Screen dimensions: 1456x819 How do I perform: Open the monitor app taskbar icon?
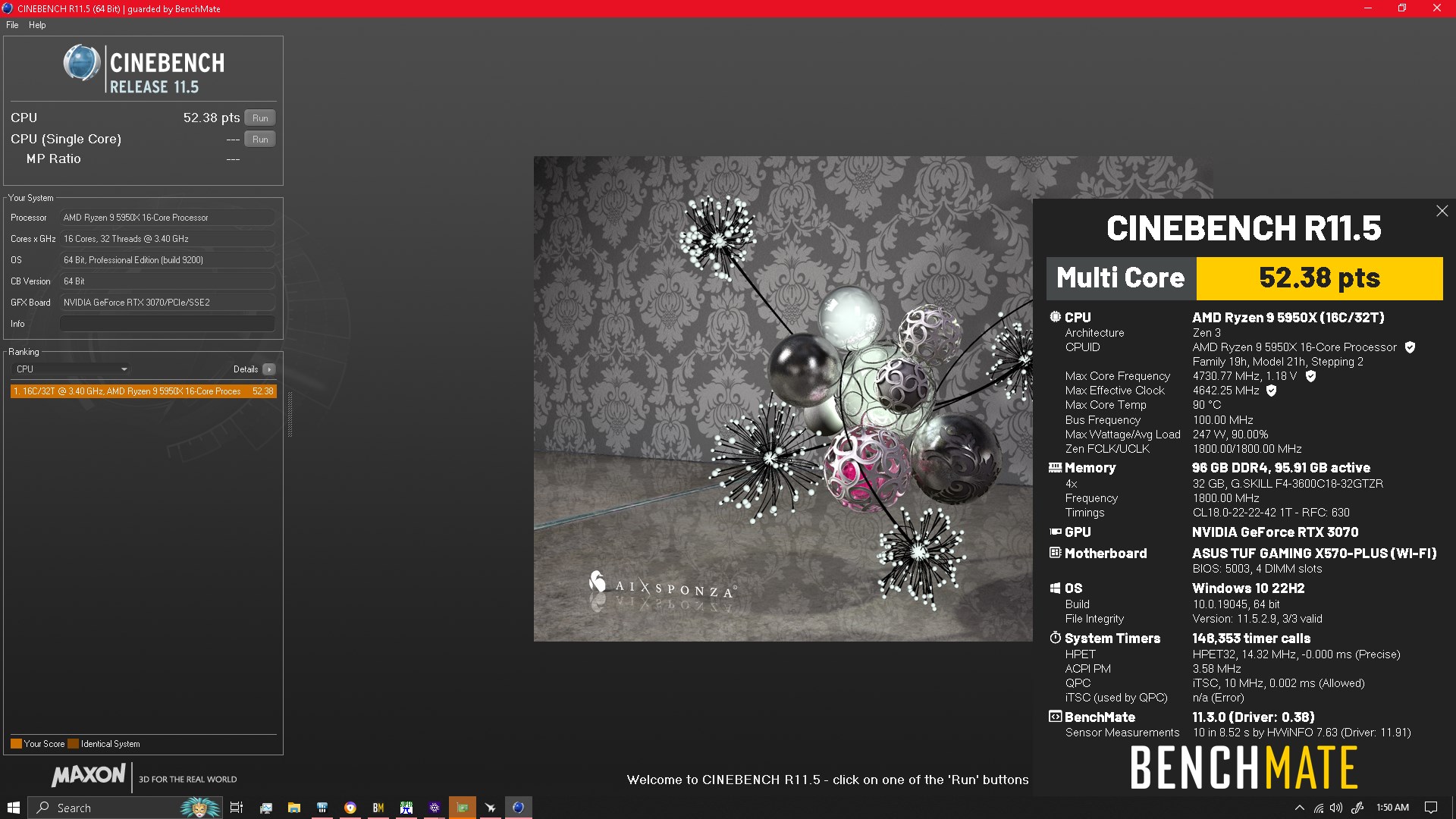pos(265,808)
